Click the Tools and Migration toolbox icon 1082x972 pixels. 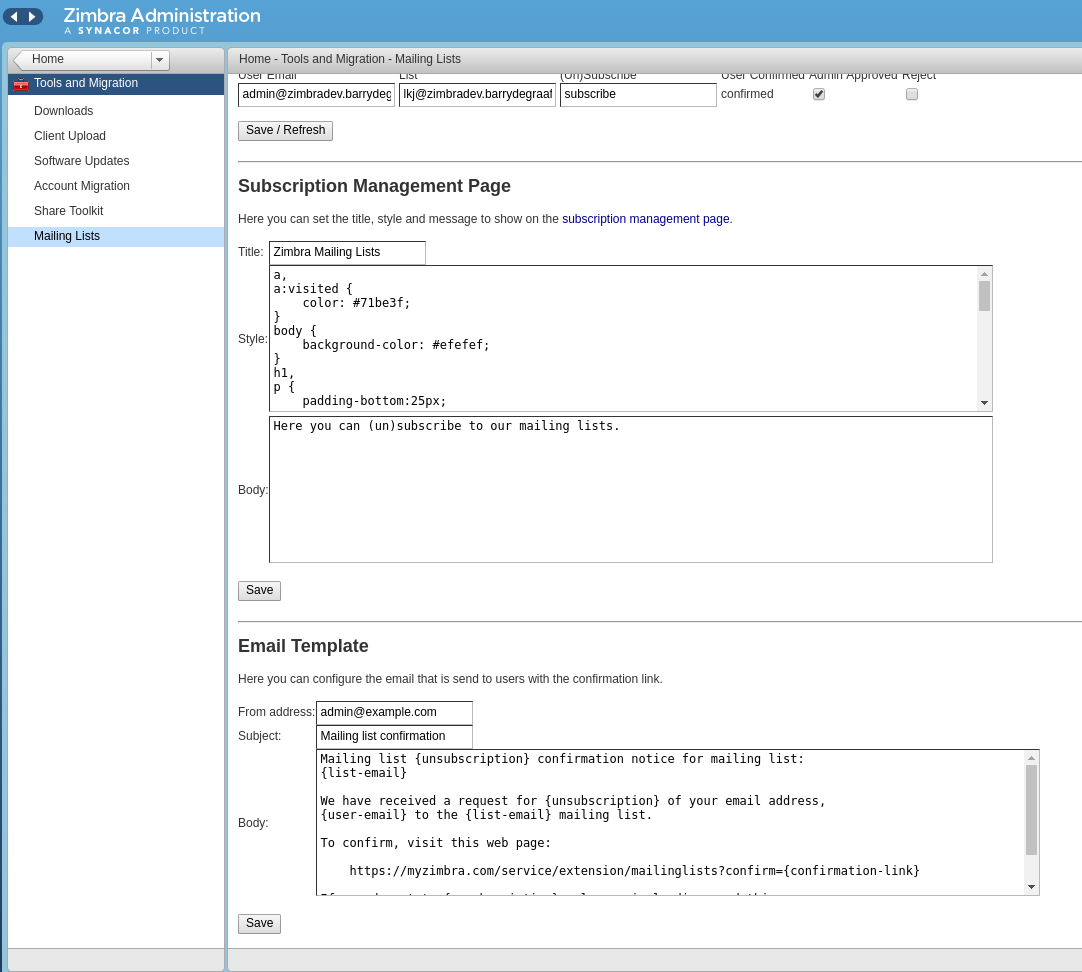pos(21,84)
